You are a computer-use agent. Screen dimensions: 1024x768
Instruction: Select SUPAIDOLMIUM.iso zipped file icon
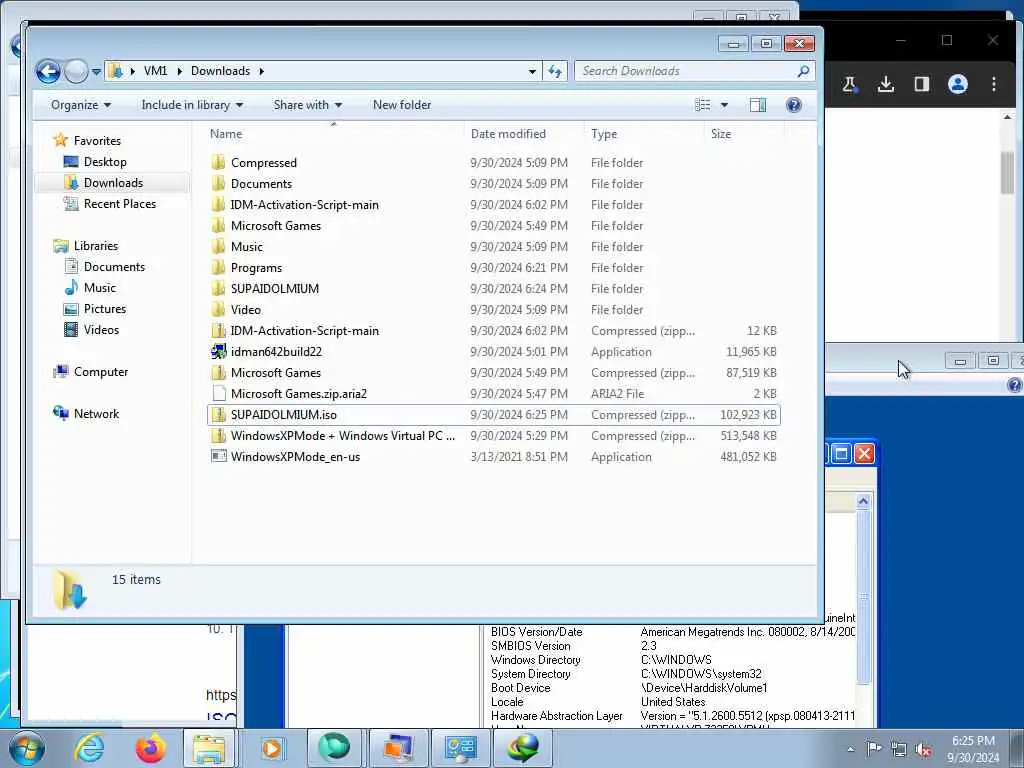coord(219,415)
